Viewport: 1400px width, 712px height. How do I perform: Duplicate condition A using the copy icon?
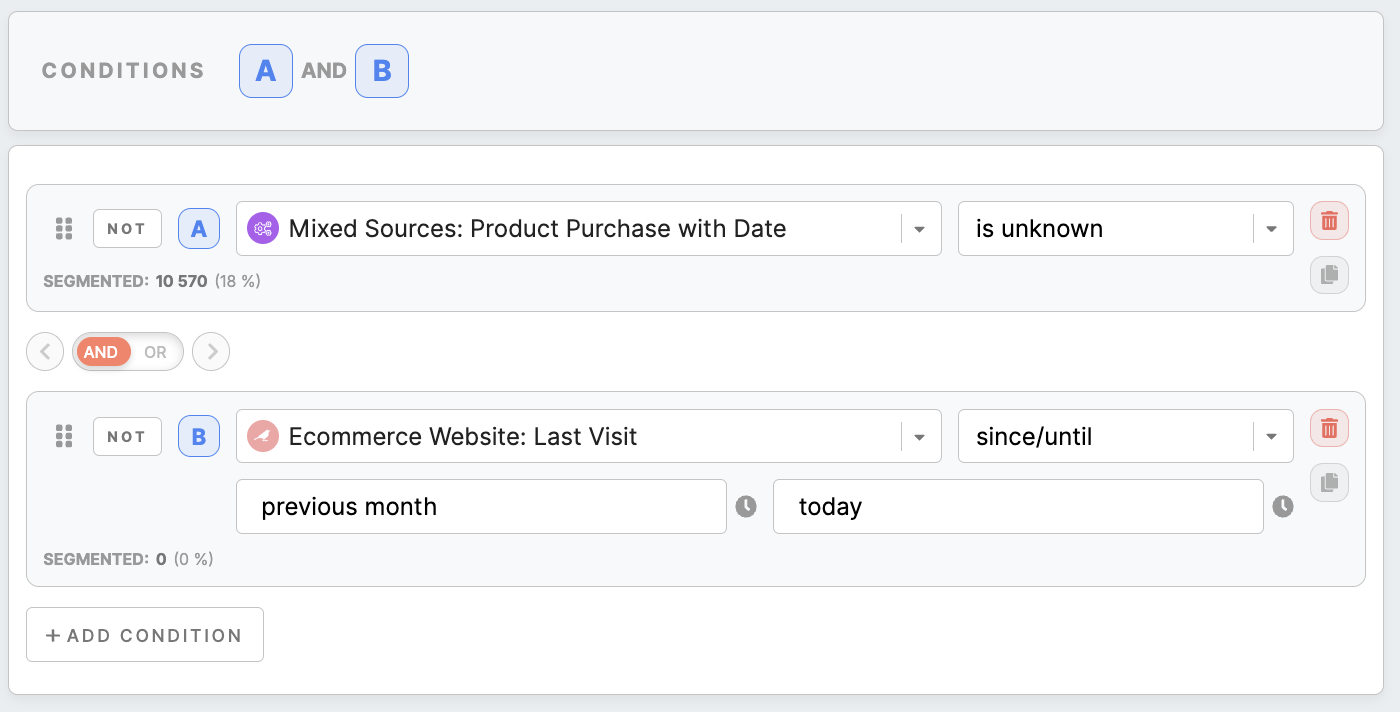pos(1329,275)
